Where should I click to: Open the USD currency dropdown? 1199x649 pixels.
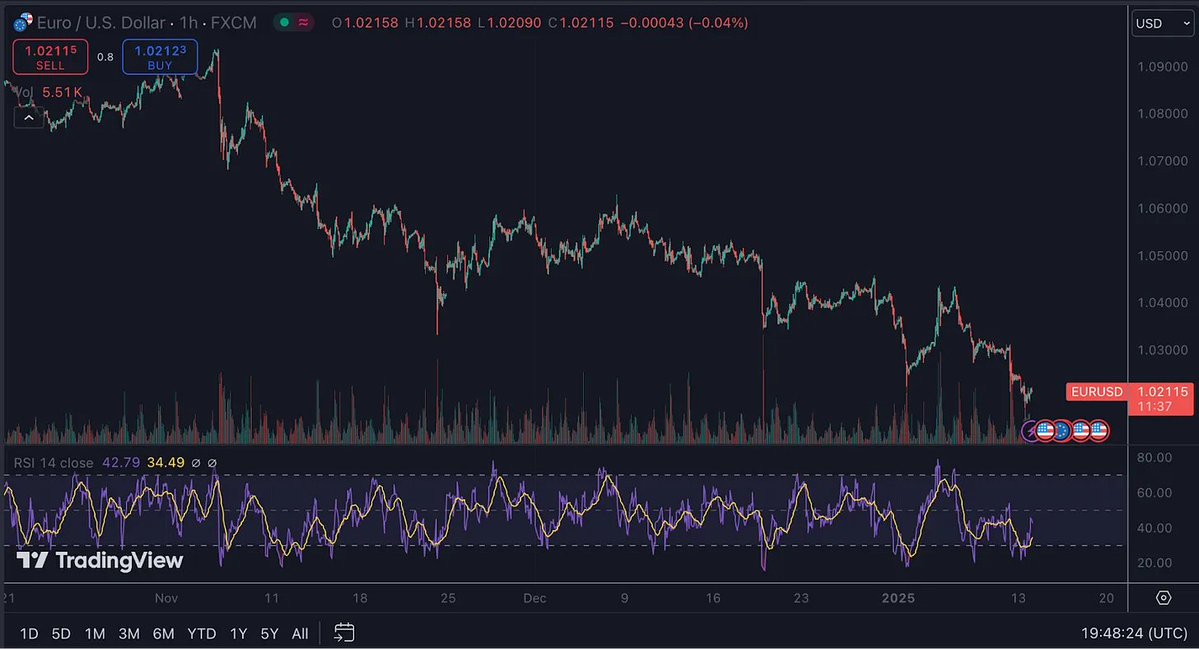pyautogui.click(x=1161, y=23)
